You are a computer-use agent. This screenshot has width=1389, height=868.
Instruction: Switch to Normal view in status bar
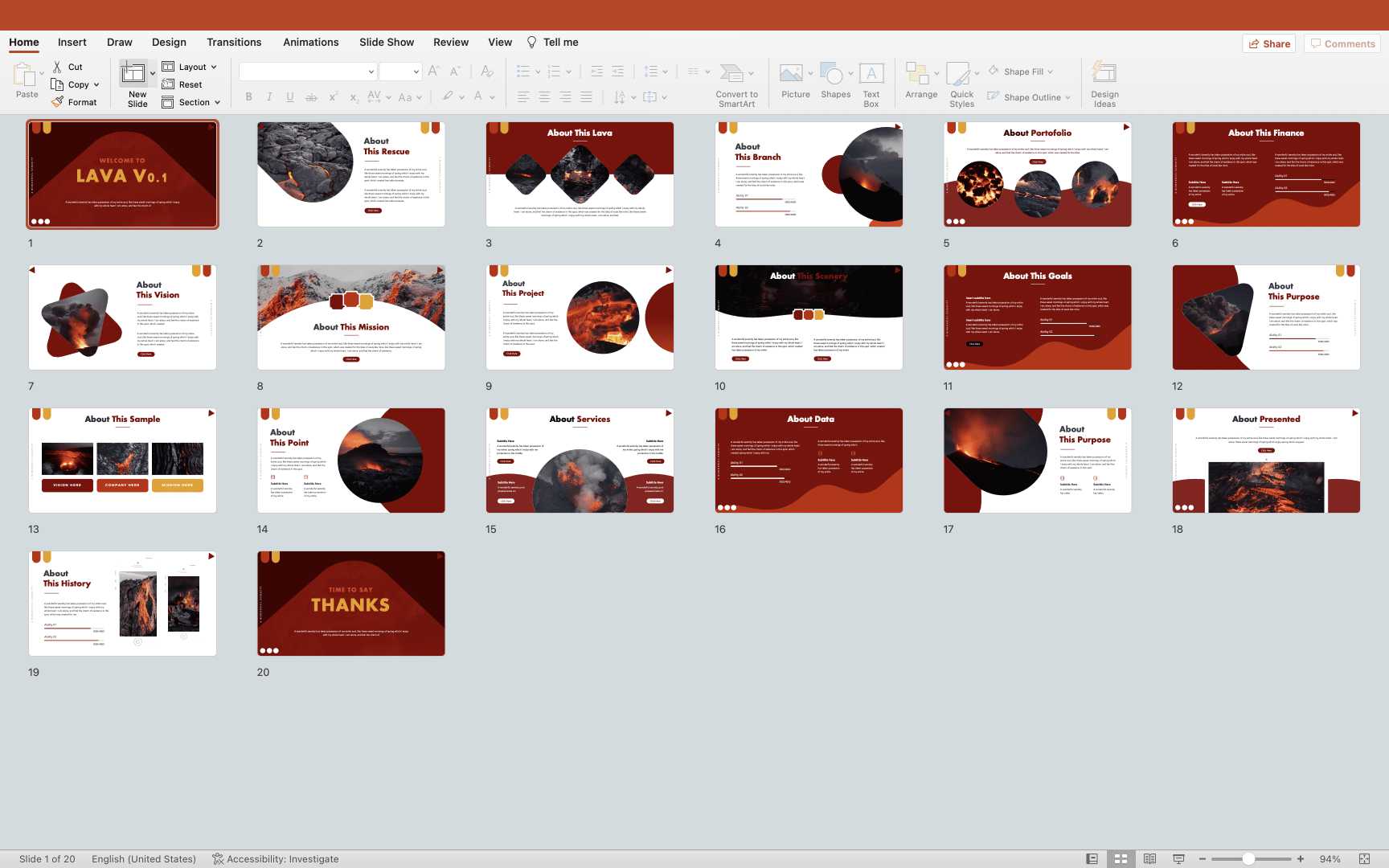(1092, 859)
